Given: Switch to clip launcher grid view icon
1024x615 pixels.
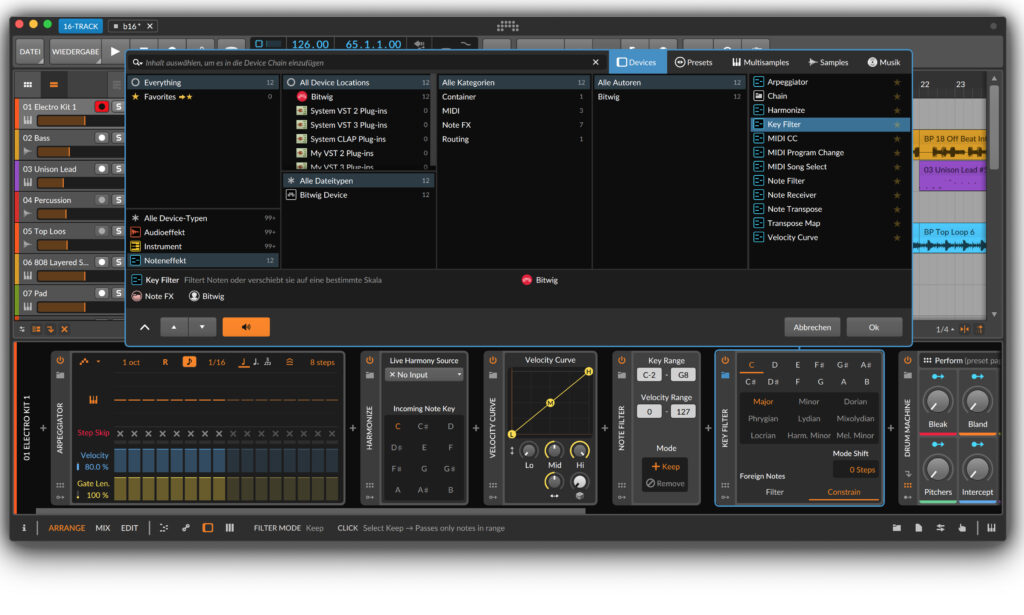Looking at the screenshot, I should 27,85.
